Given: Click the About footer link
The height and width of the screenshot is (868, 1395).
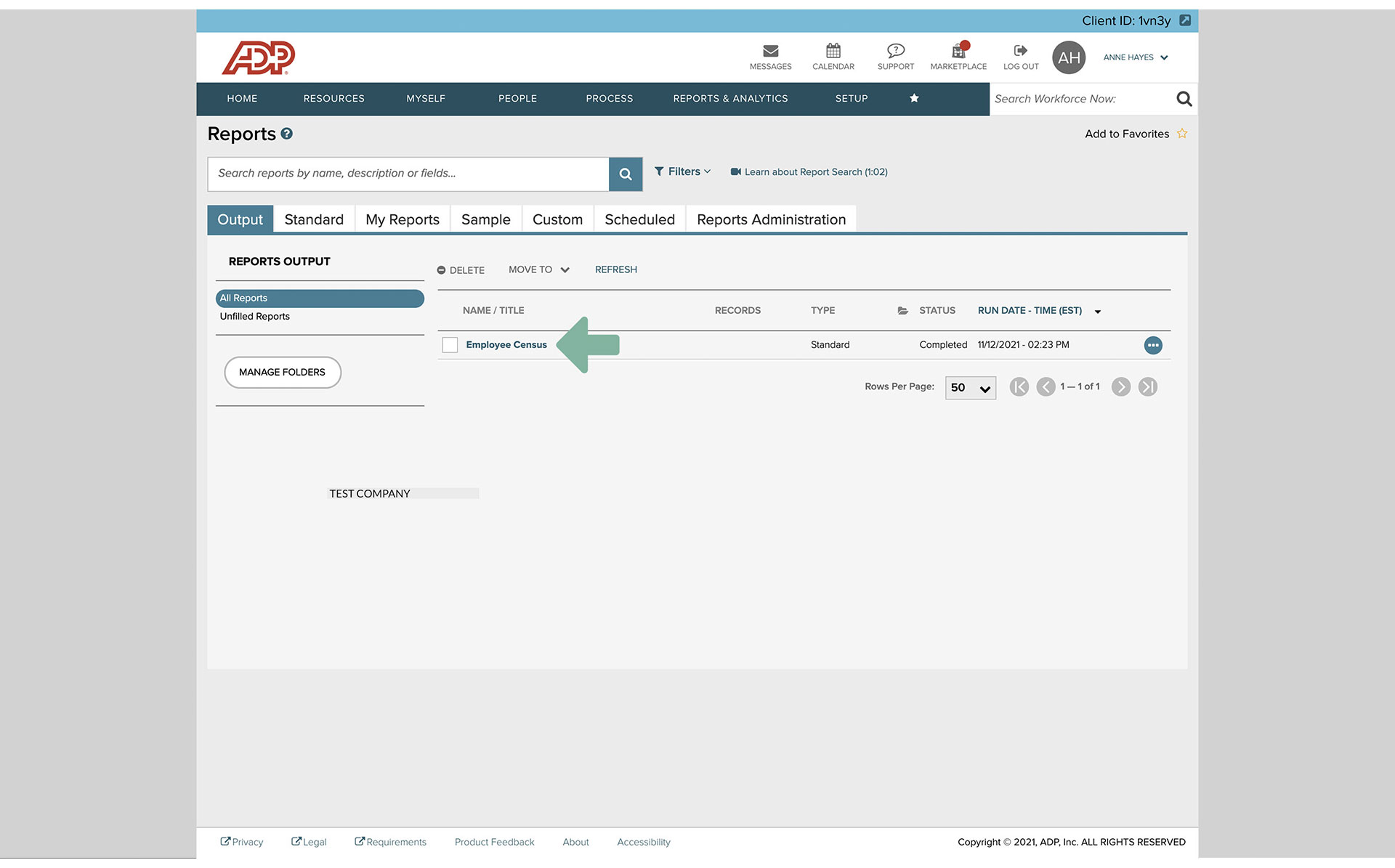Looking at the screenshot, I should pyautogui.click(x=575, y=843).
